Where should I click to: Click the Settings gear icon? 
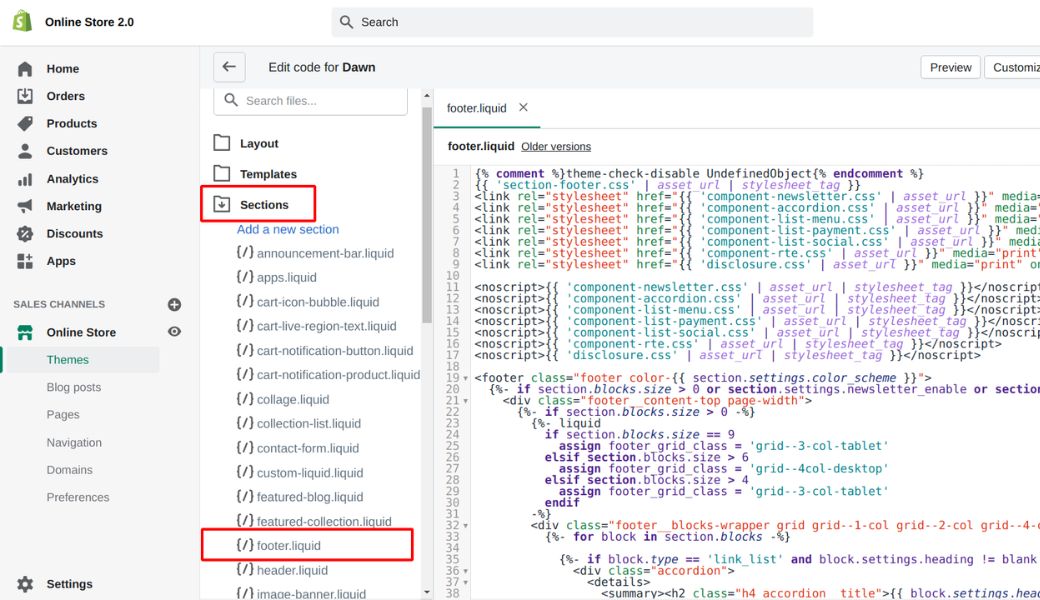click(25, 584)
